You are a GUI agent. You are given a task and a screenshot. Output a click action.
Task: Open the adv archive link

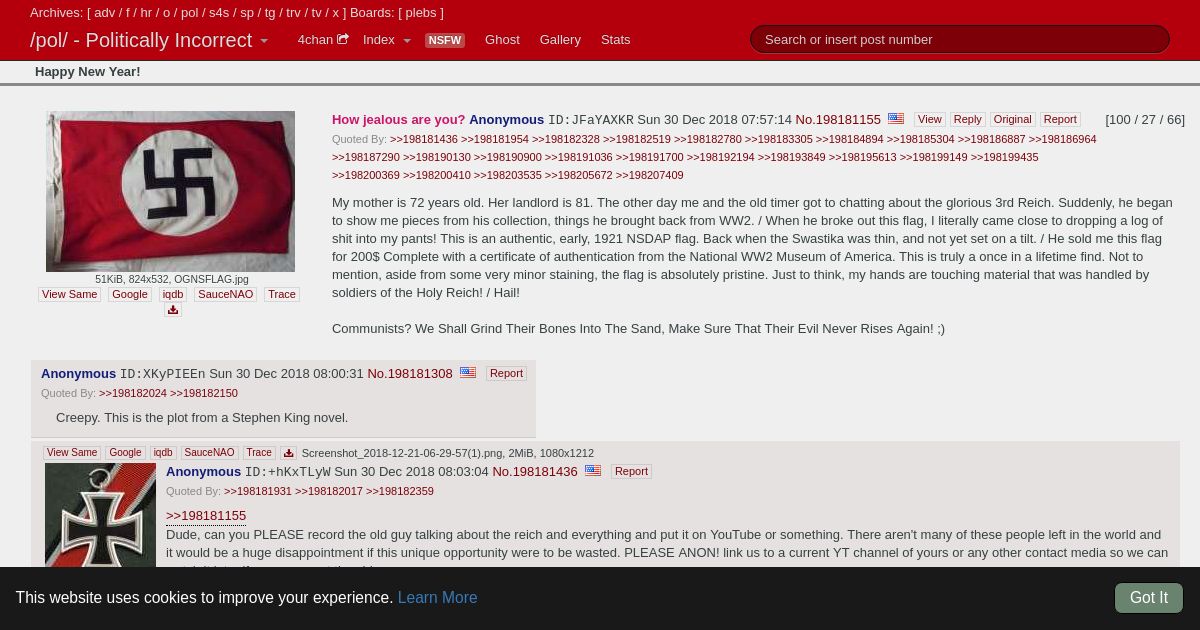click(105, 13)
